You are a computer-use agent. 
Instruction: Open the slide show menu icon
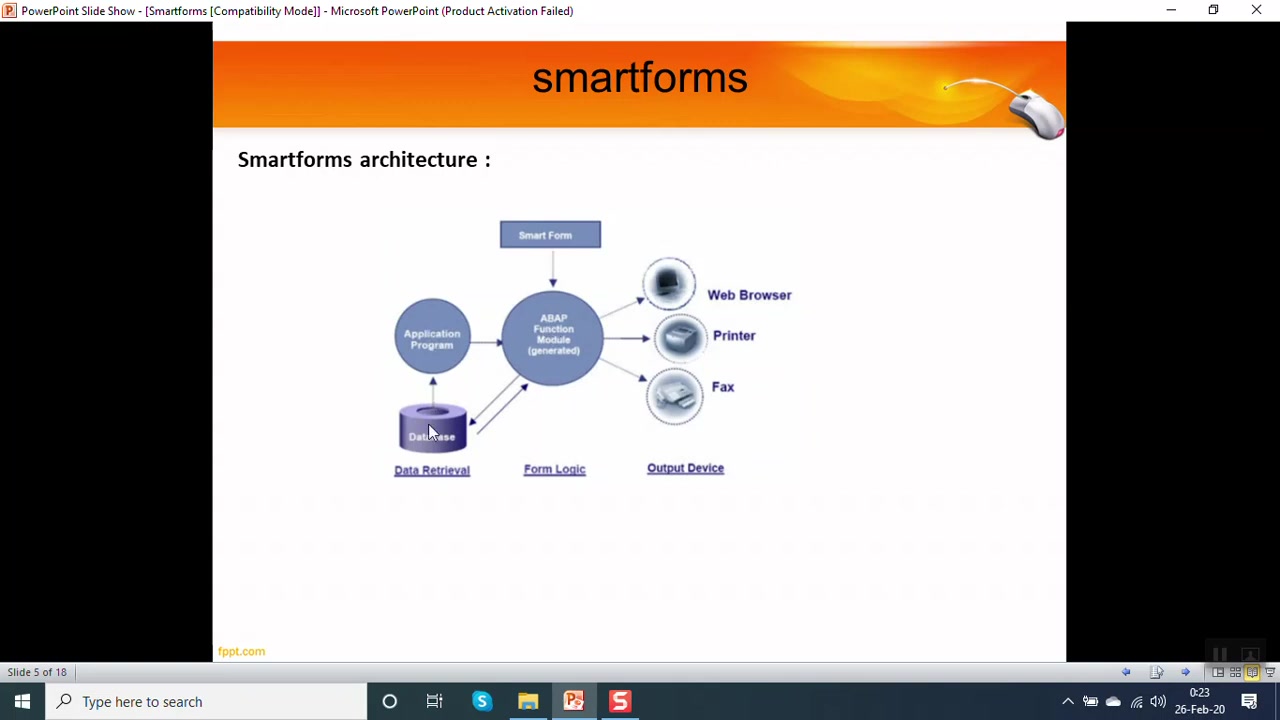click(x=1156, y=672)
